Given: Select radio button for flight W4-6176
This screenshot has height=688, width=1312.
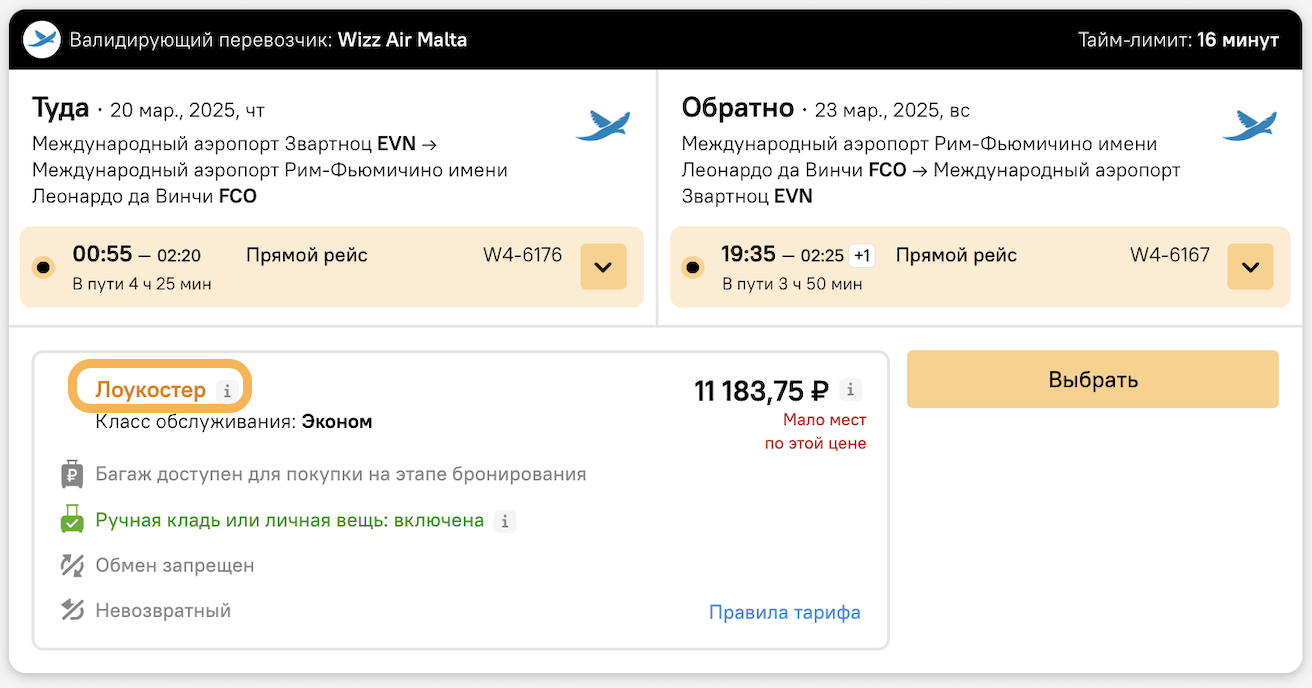Looking at the screenshot, I should point(43,268).
